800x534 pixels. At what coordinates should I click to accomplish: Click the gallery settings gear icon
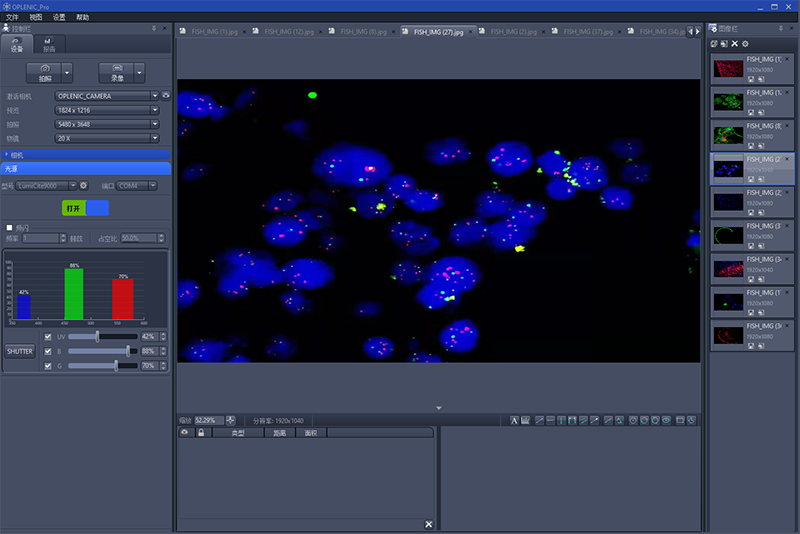click(745, 44)
